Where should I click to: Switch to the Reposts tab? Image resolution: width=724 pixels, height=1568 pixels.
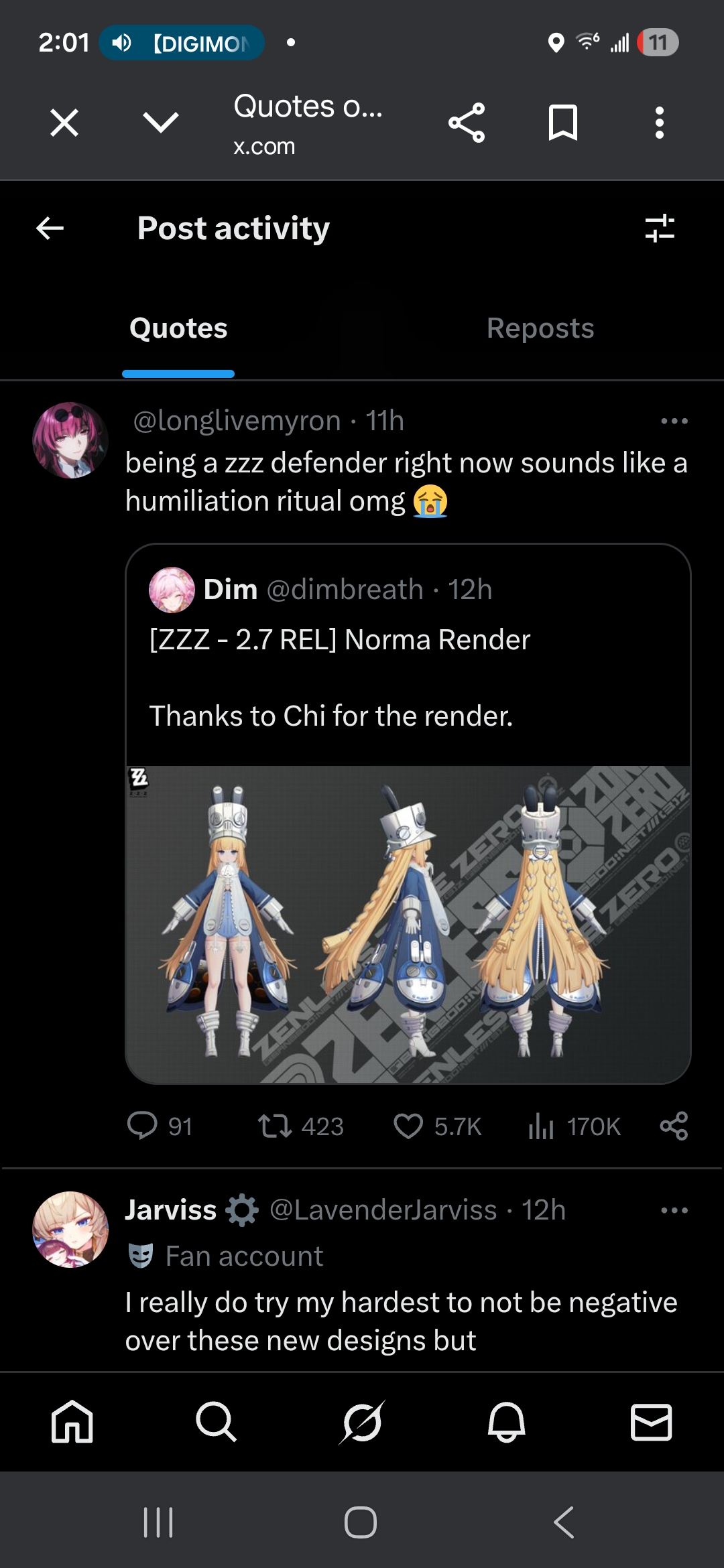[540, 328]
